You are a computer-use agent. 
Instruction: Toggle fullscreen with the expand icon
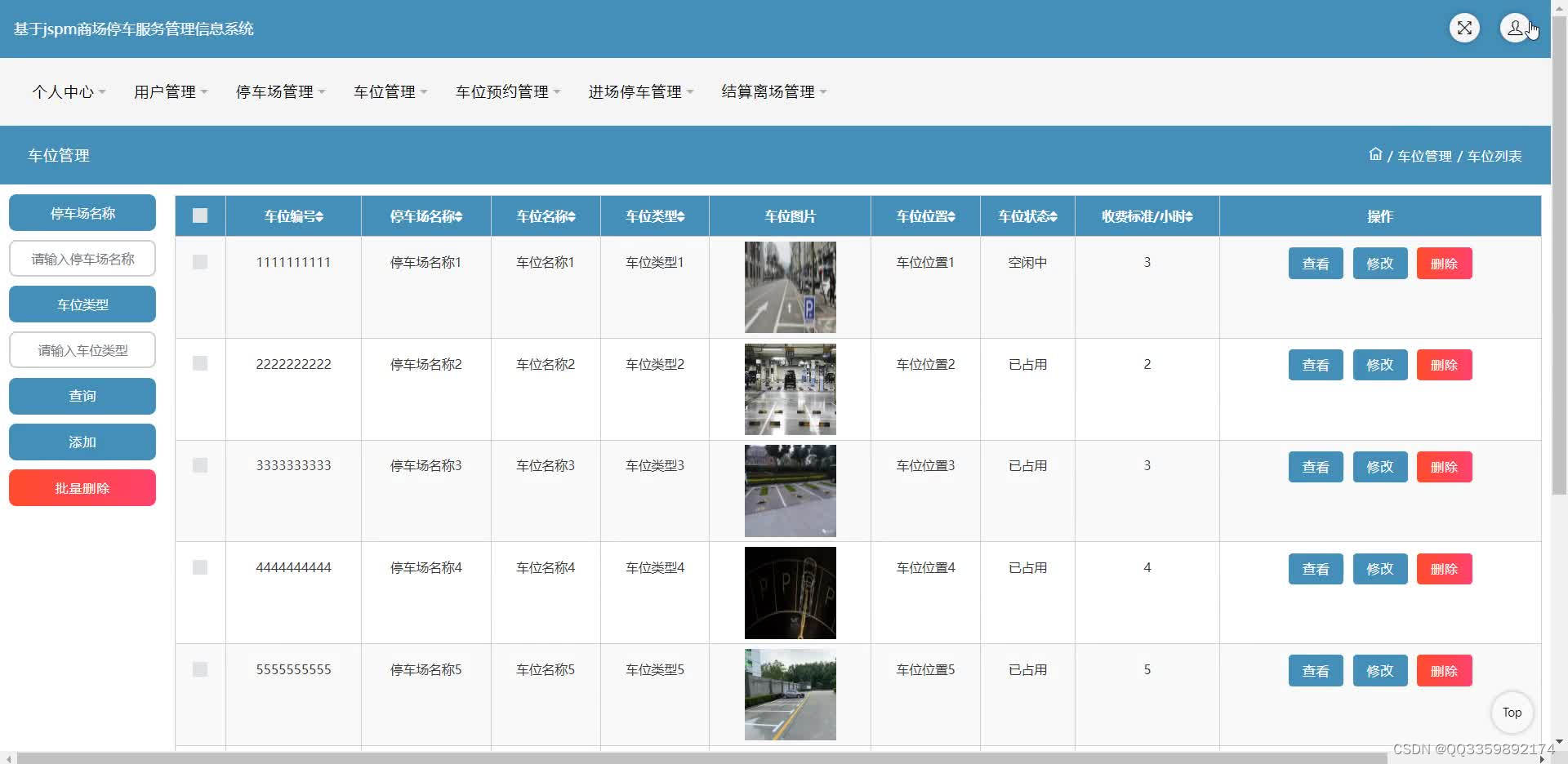tap(1464, 29)
